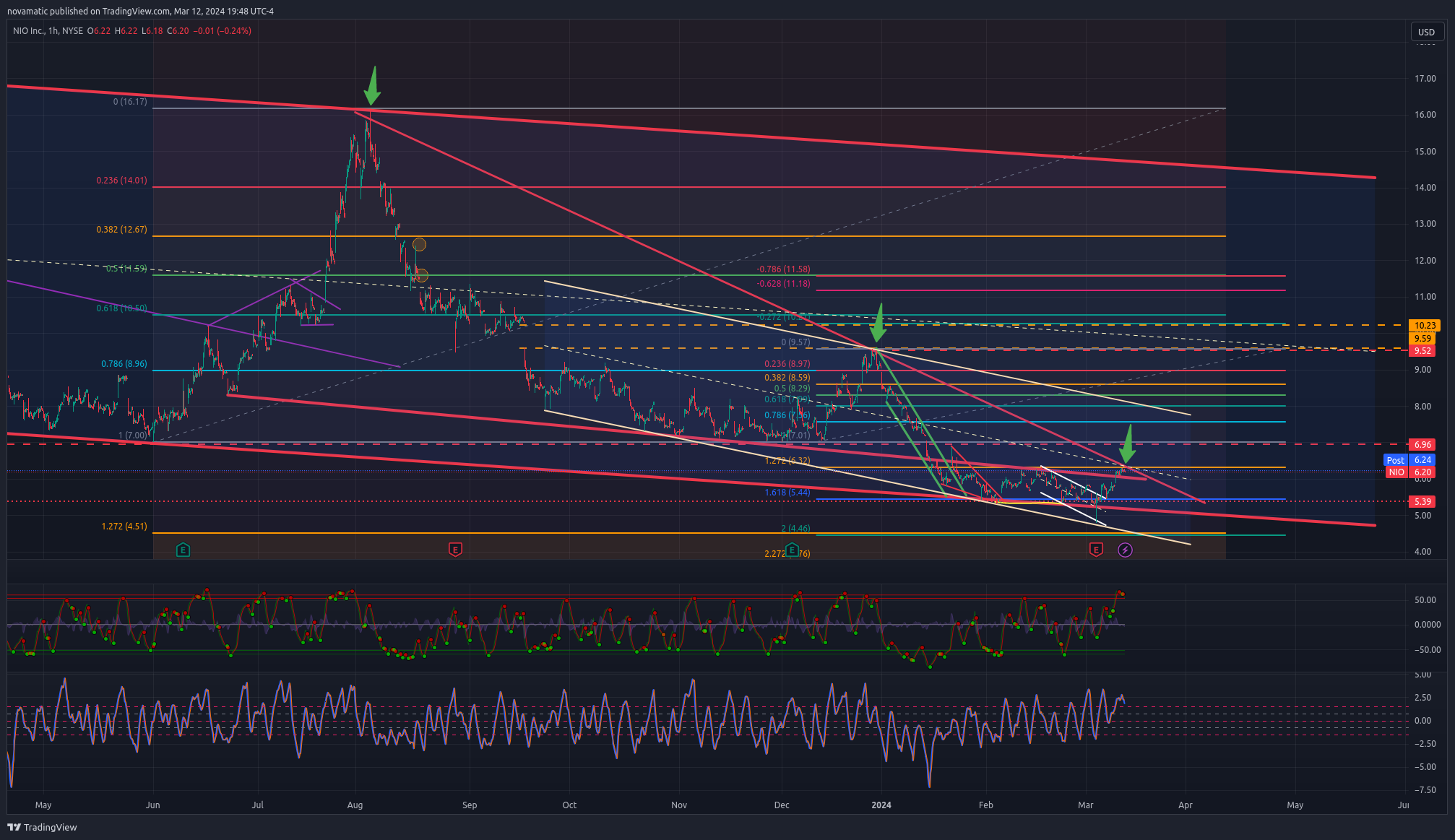Click the NIO 6.20 price label
The height and width of the screenshot is (840, 1455).
coord(1410,472)
